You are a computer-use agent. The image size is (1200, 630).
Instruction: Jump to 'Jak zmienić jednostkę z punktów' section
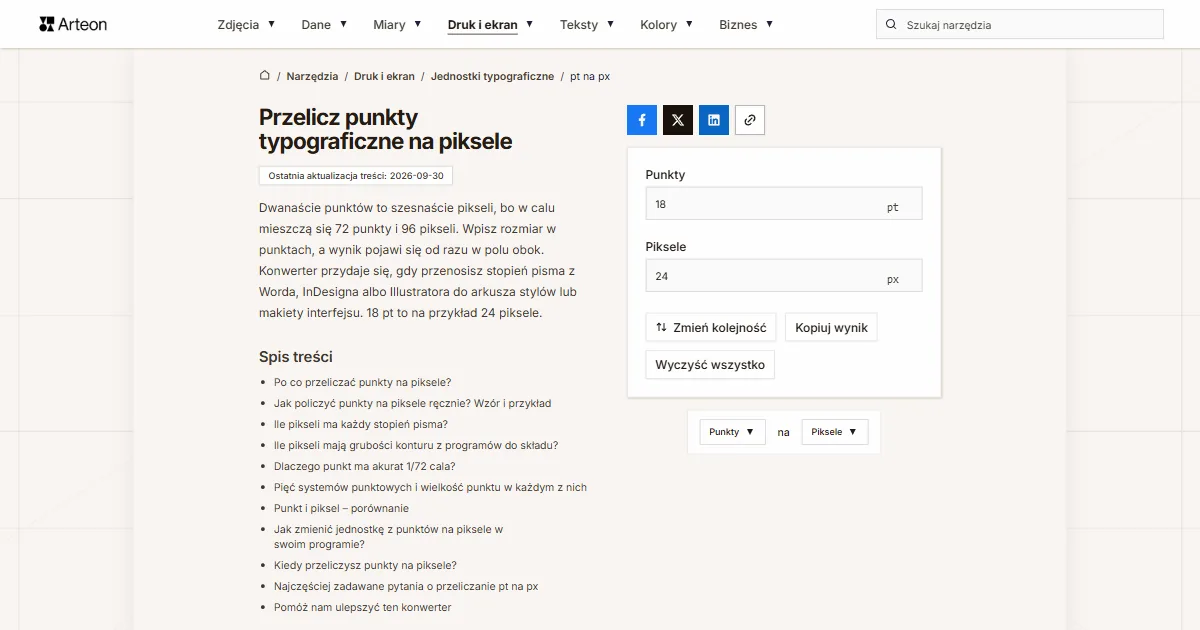388,537
